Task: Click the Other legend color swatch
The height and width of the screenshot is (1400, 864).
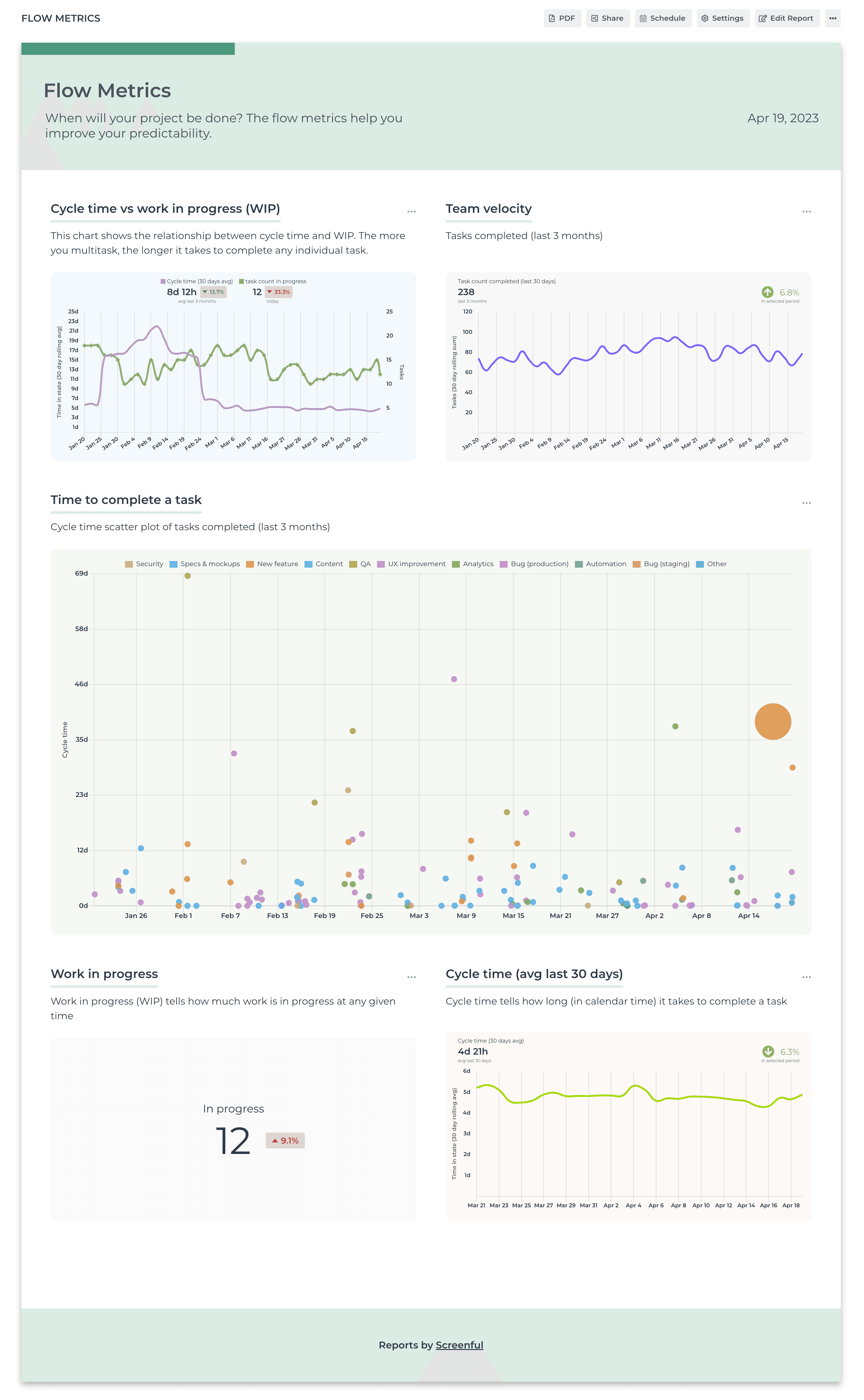Action: [699, 564]
